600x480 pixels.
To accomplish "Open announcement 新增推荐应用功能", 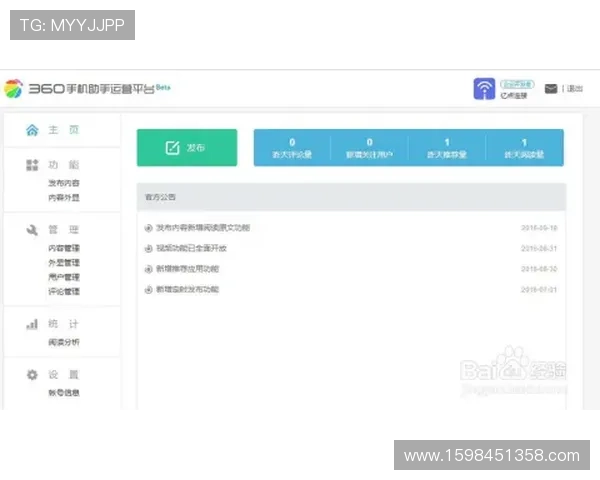I will click(x=188, y=269).
